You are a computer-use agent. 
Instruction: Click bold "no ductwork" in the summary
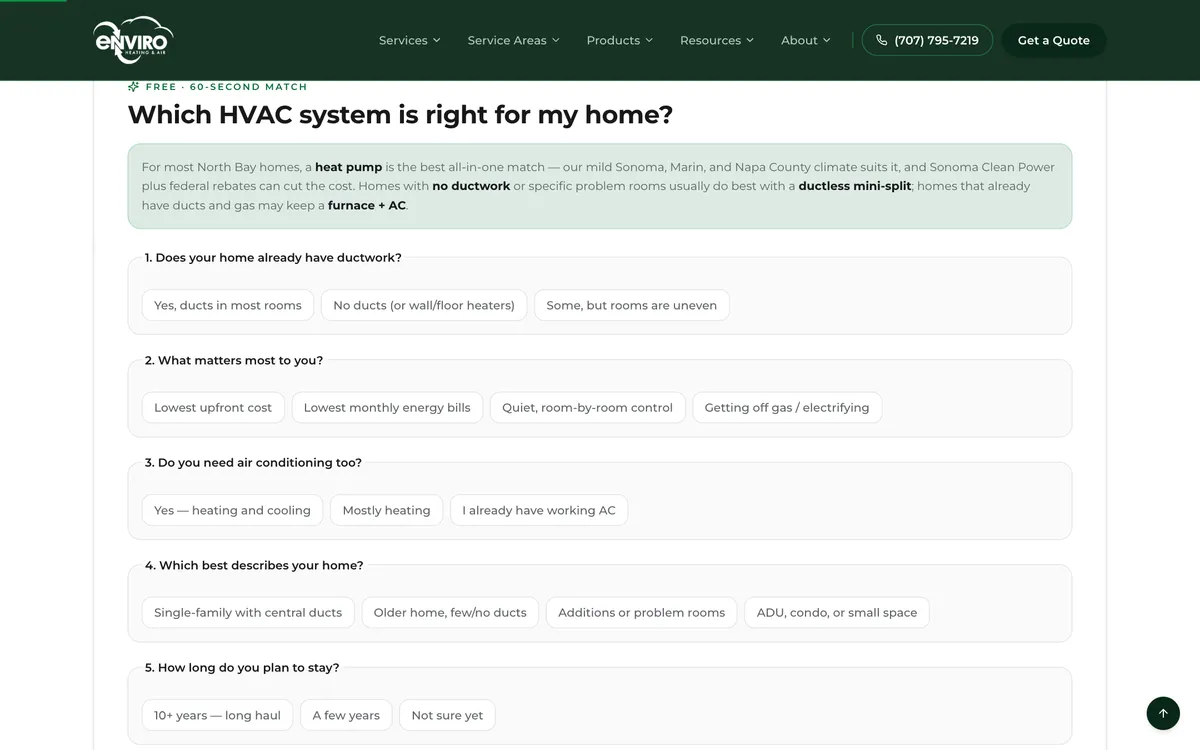[471, 186]
